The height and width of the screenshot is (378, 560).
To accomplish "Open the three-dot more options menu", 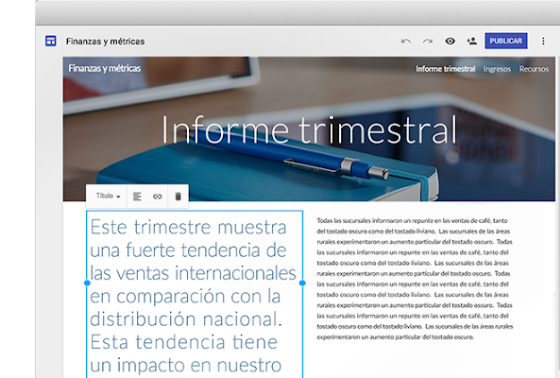I will pyautogui.click(x=543, y=41).
